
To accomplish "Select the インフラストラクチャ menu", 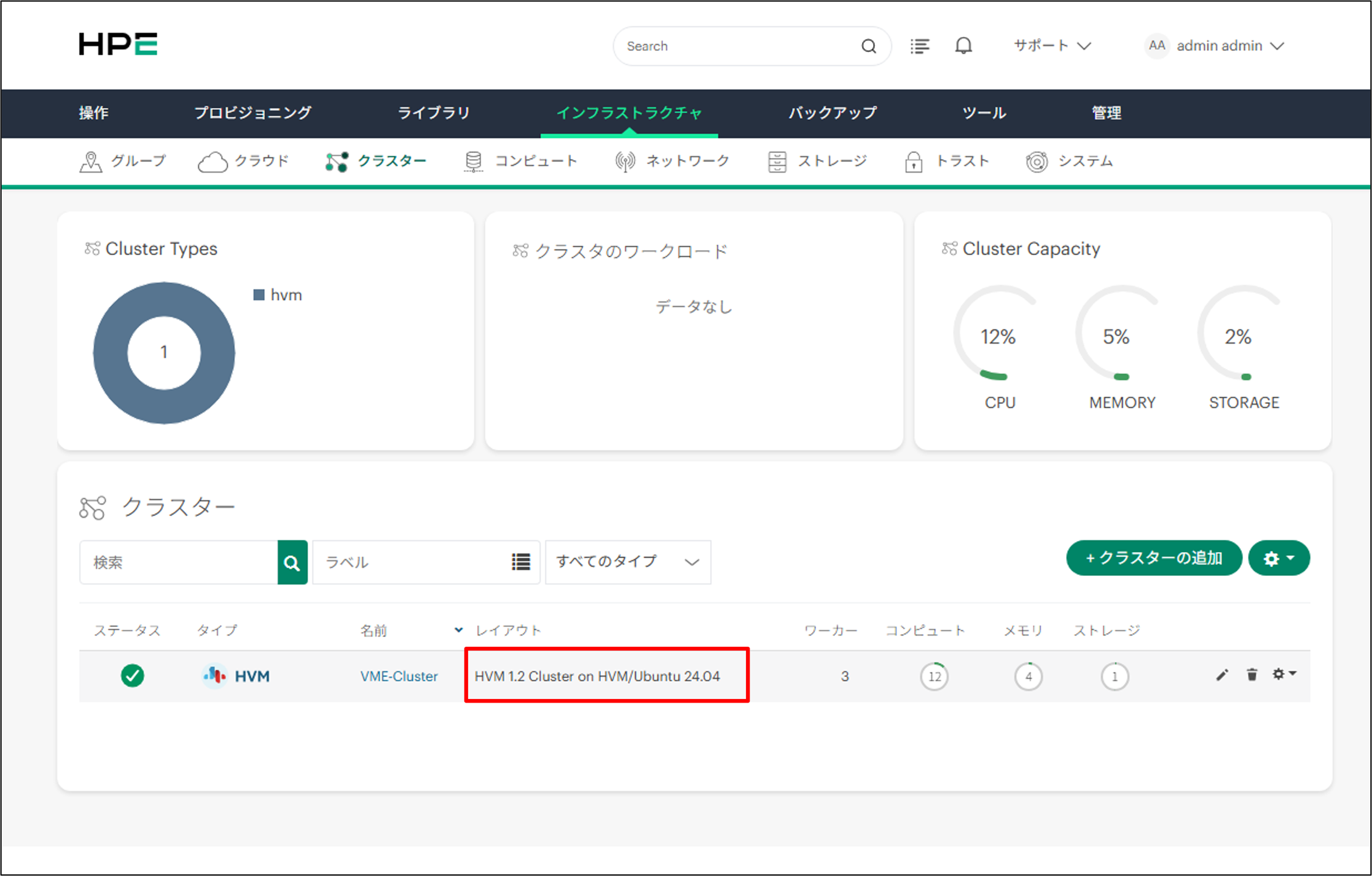I will coord(629,113).
